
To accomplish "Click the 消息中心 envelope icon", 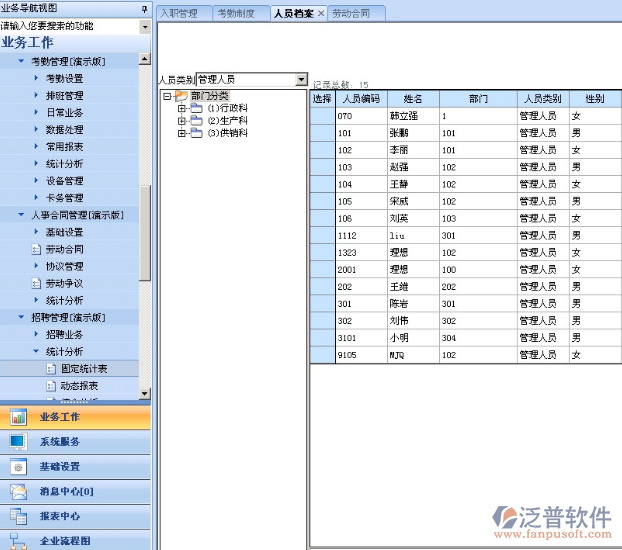I will 18,492.
